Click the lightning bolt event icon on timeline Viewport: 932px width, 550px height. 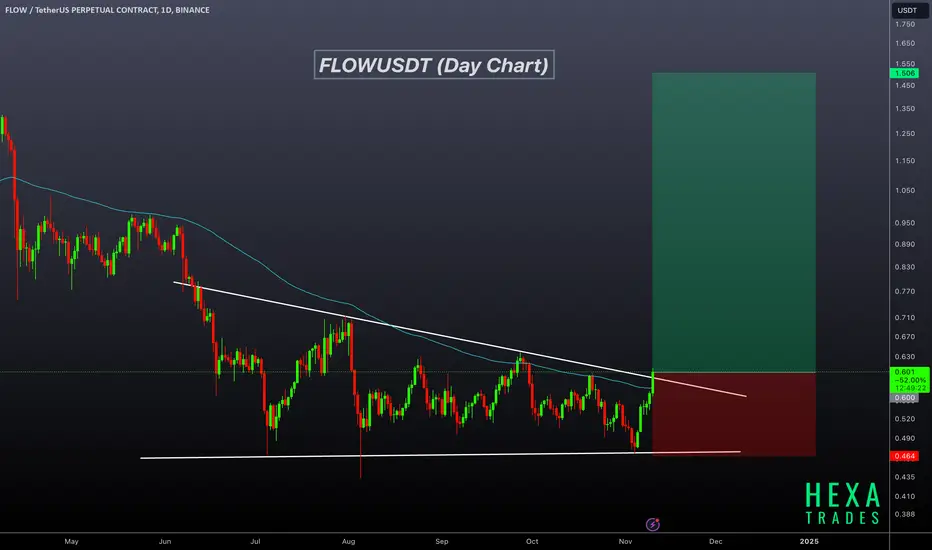point(653,524)
